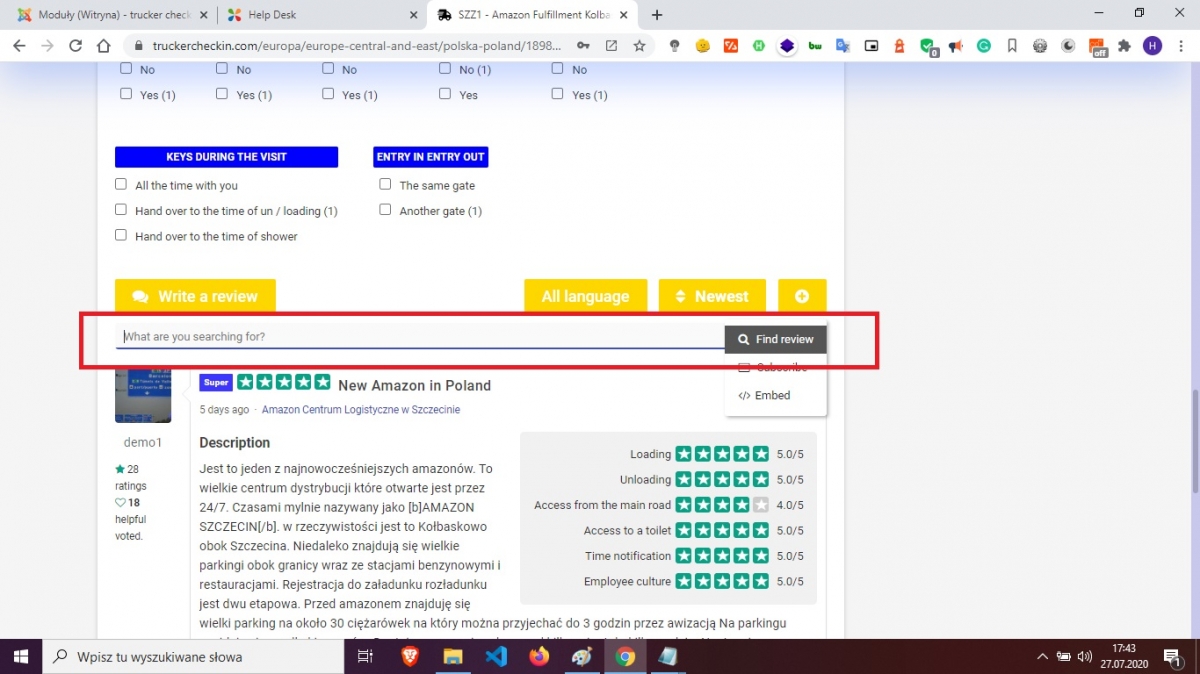Enable 'The same gate' checkbox

click(385, 185)
